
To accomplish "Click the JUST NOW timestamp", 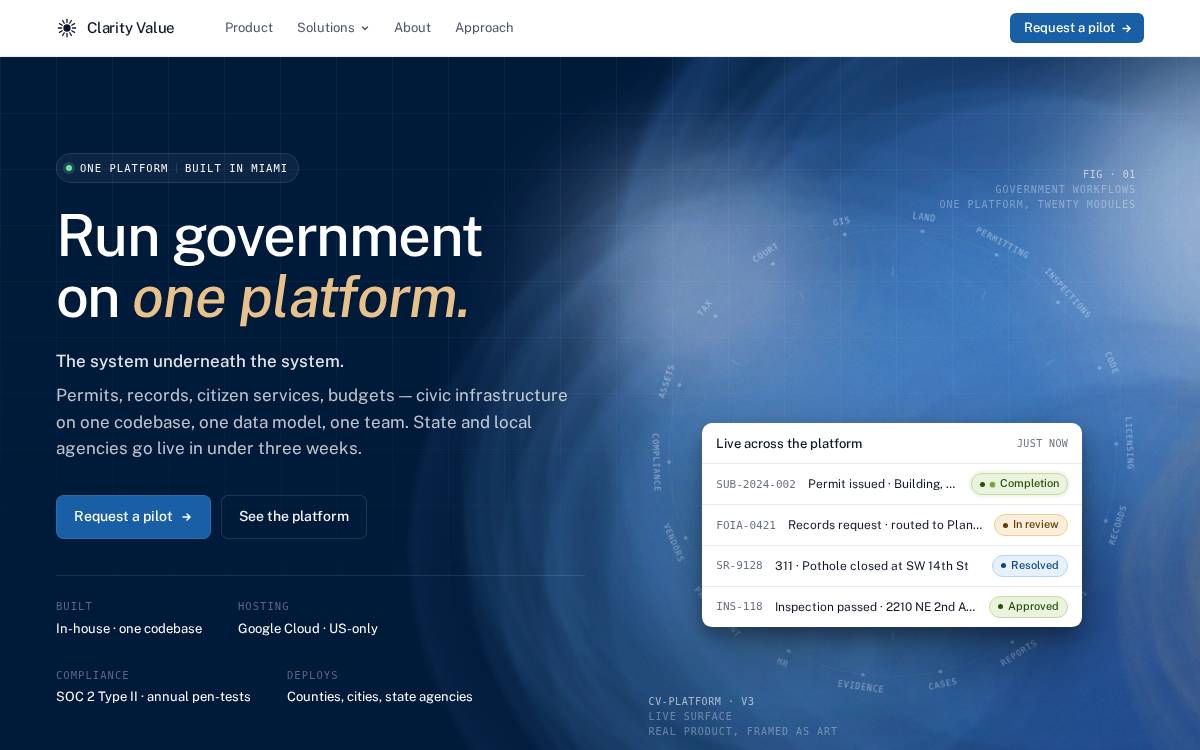I will 1042,444.
